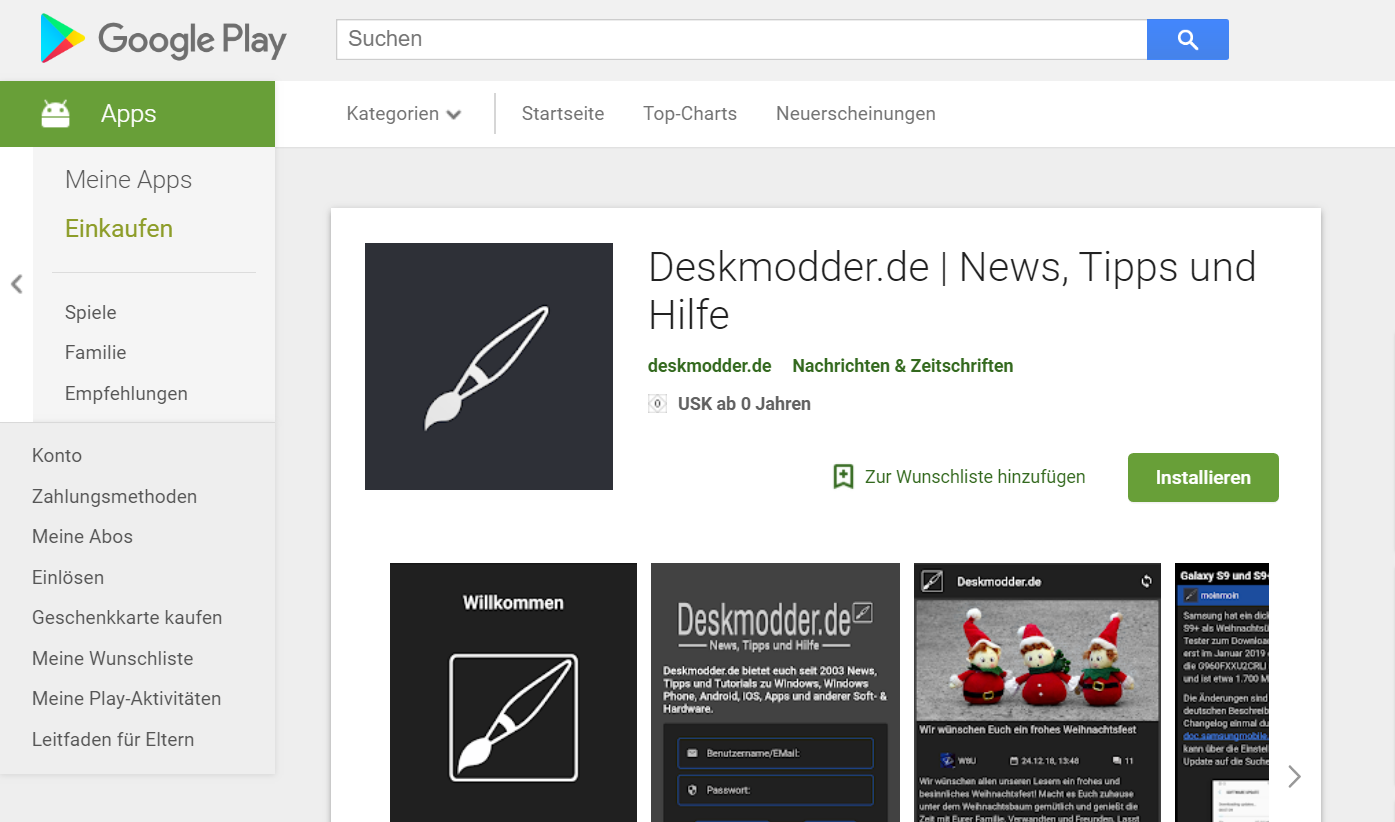Click the app title Deskmodder.de | News, Tipps und Hilfe

tap(952, 291)
